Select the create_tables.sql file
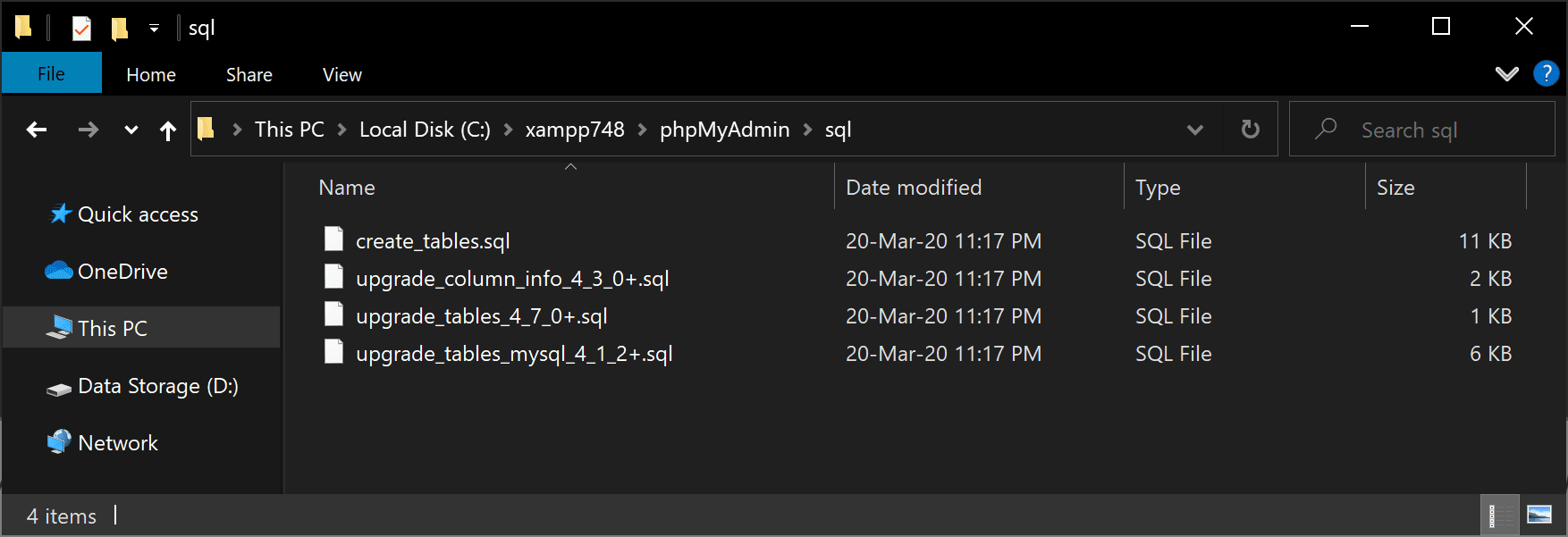The image size is (1568, 537). point(433,241)
